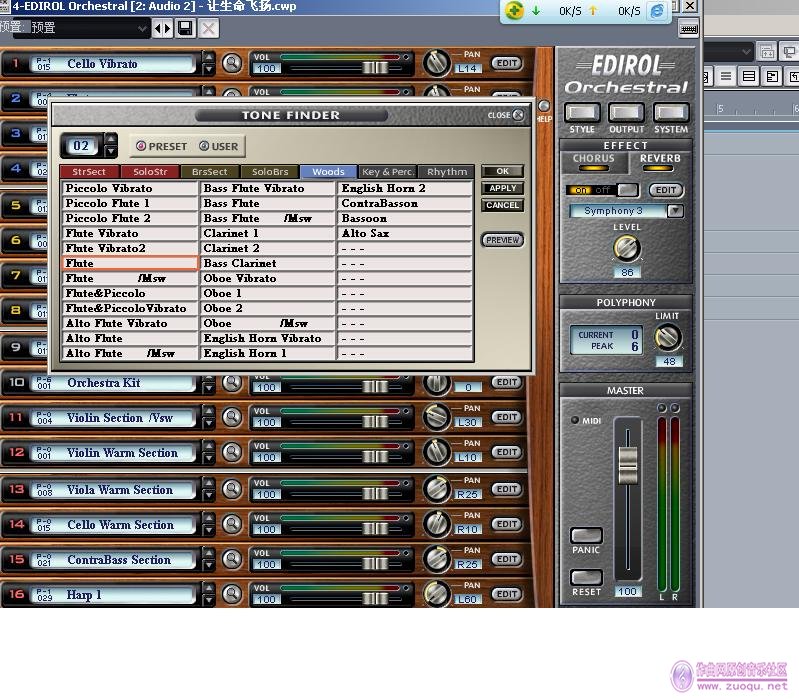Switch to the Rhythm category tab

click(x=447, y=172)
